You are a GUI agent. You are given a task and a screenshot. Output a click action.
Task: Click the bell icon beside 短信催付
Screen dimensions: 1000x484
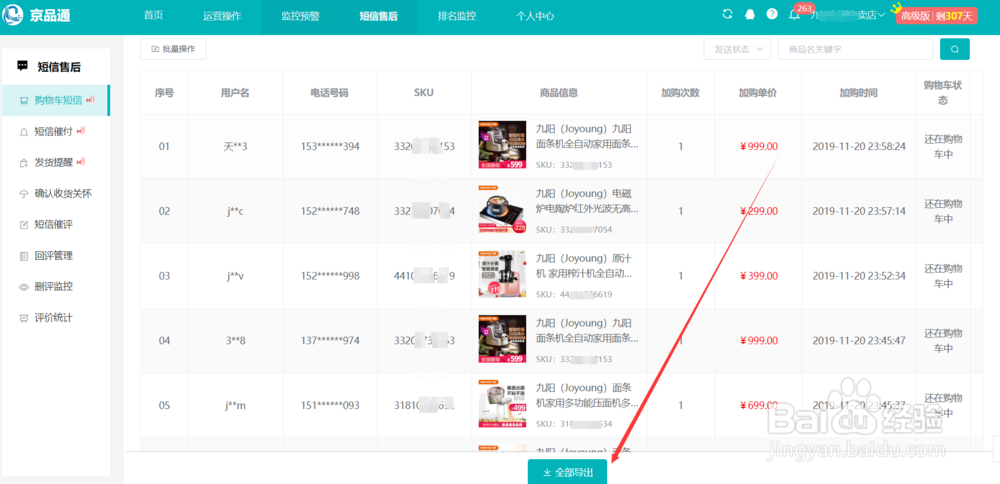(x=24, y=131)
